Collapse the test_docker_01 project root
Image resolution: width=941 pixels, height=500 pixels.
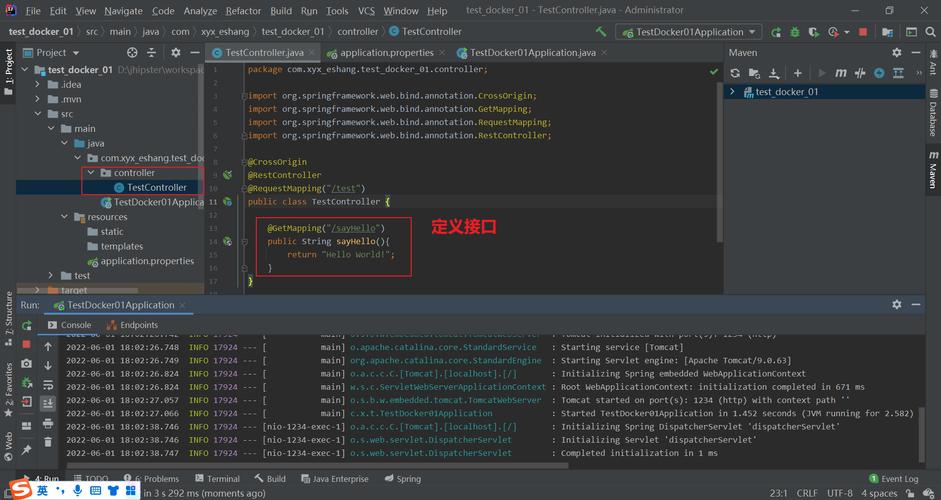[x=25, y=70]
